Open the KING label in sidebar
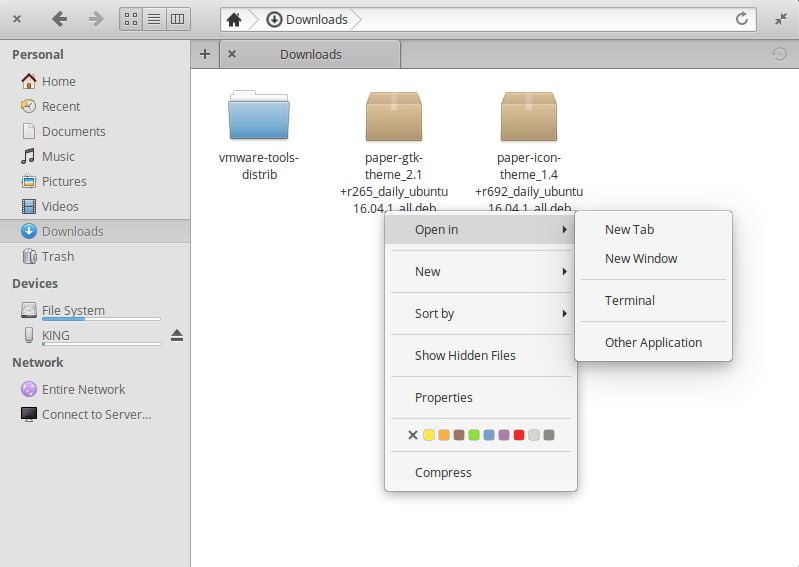Image resolution: width=799 pixels, height=567 pixels. click(56, 335)
